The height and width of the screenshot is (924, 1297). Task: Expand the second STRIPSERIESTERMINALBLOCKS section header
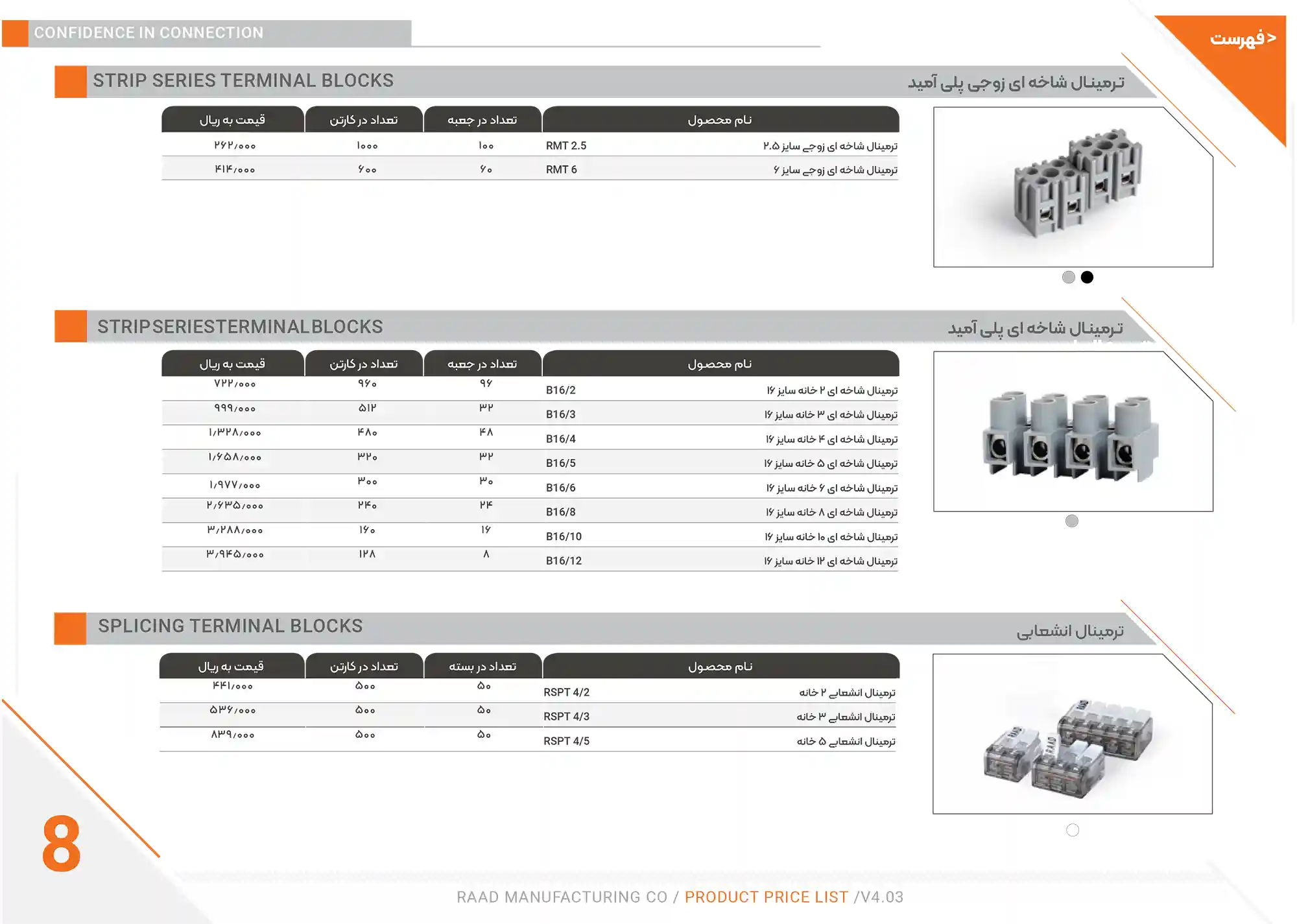click(241, 326)
